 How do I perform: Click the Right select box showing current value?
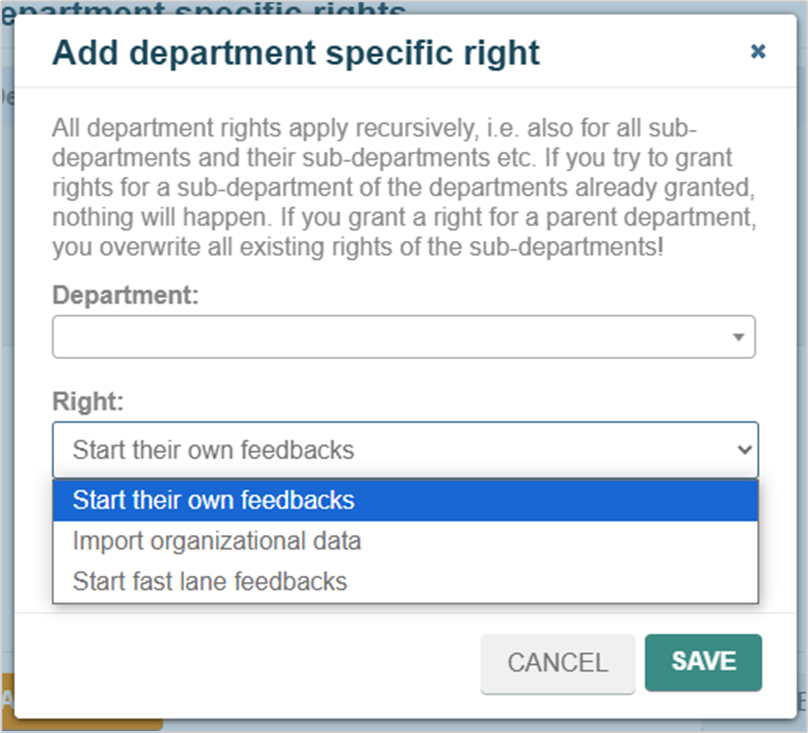click(405, 450)
